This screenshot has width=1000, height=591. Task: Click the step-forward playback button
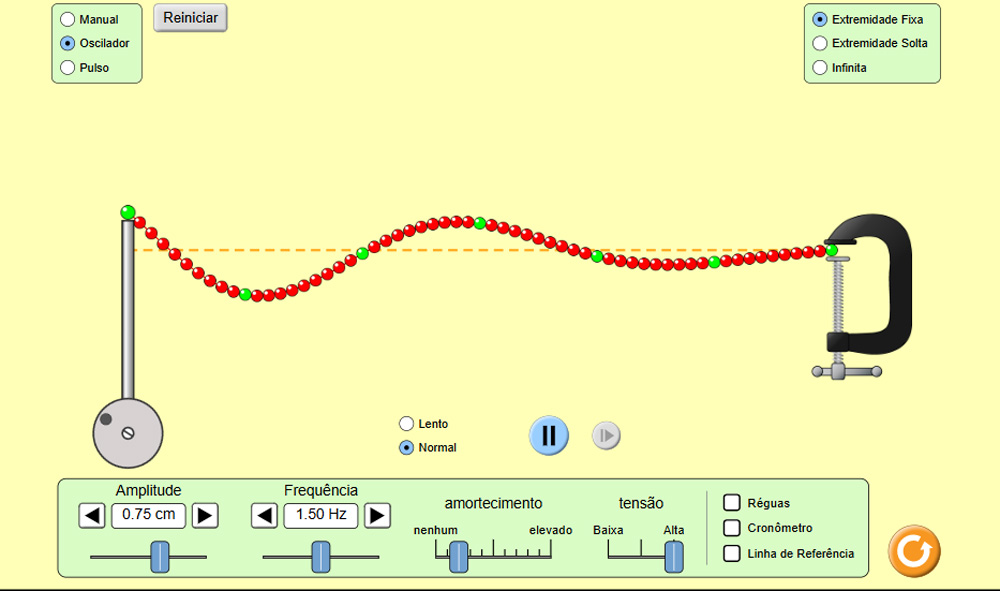coord(606,435)
